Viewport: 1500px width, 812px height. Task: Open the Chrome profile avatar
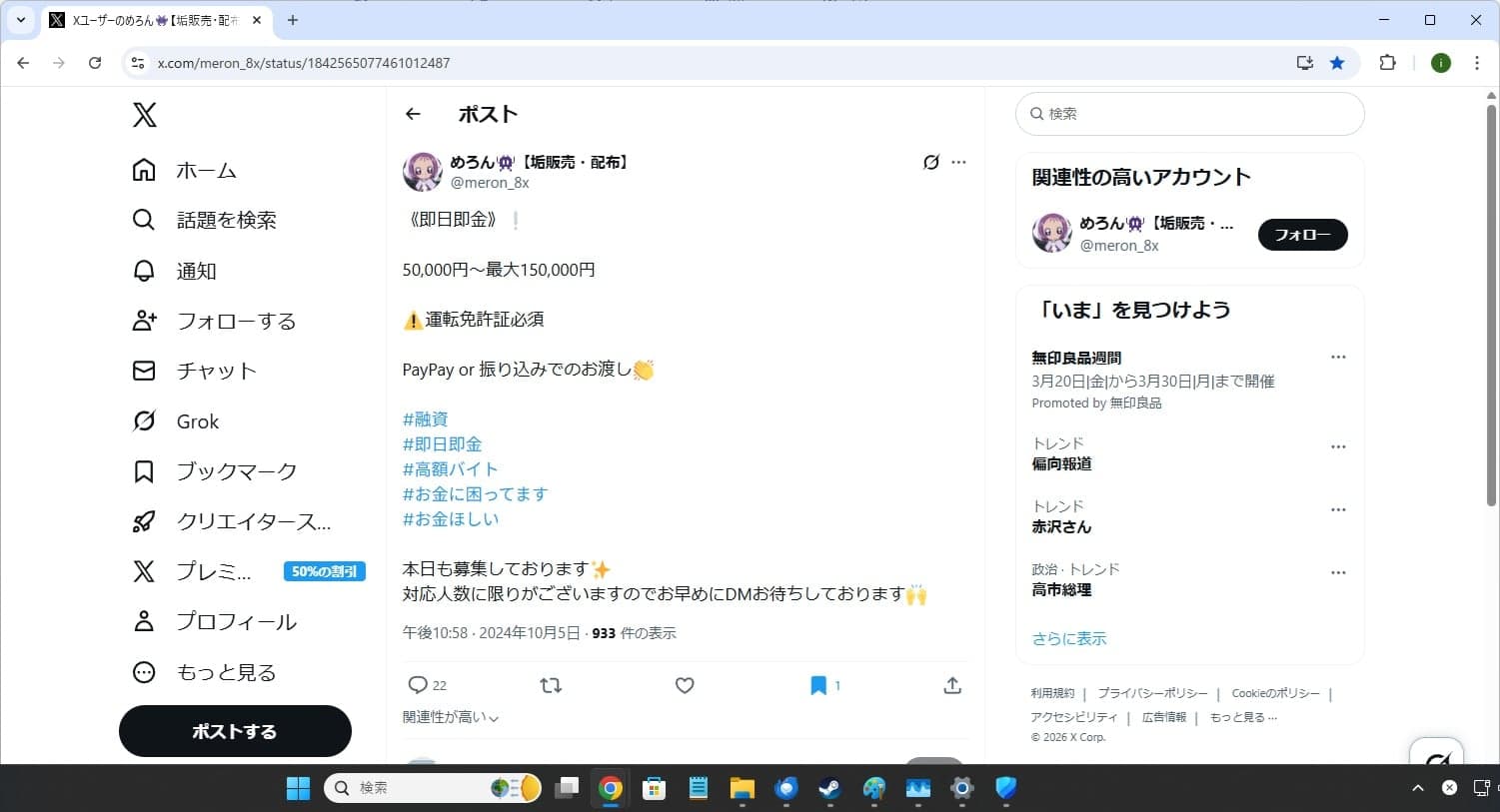[1440, 63]
